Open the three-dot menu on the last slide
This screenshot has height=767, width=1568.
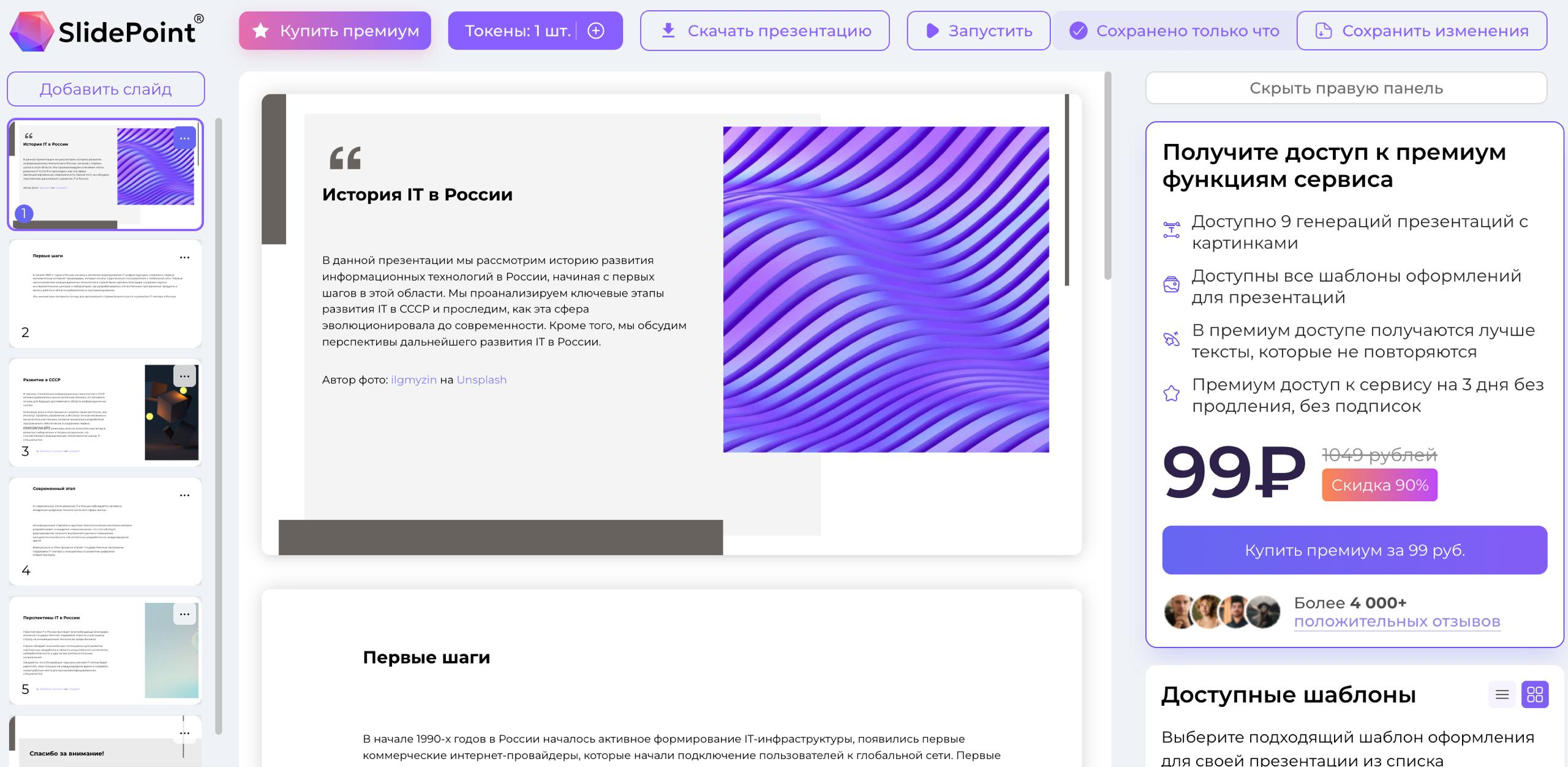pyautogui.click(x=184, y=733)
